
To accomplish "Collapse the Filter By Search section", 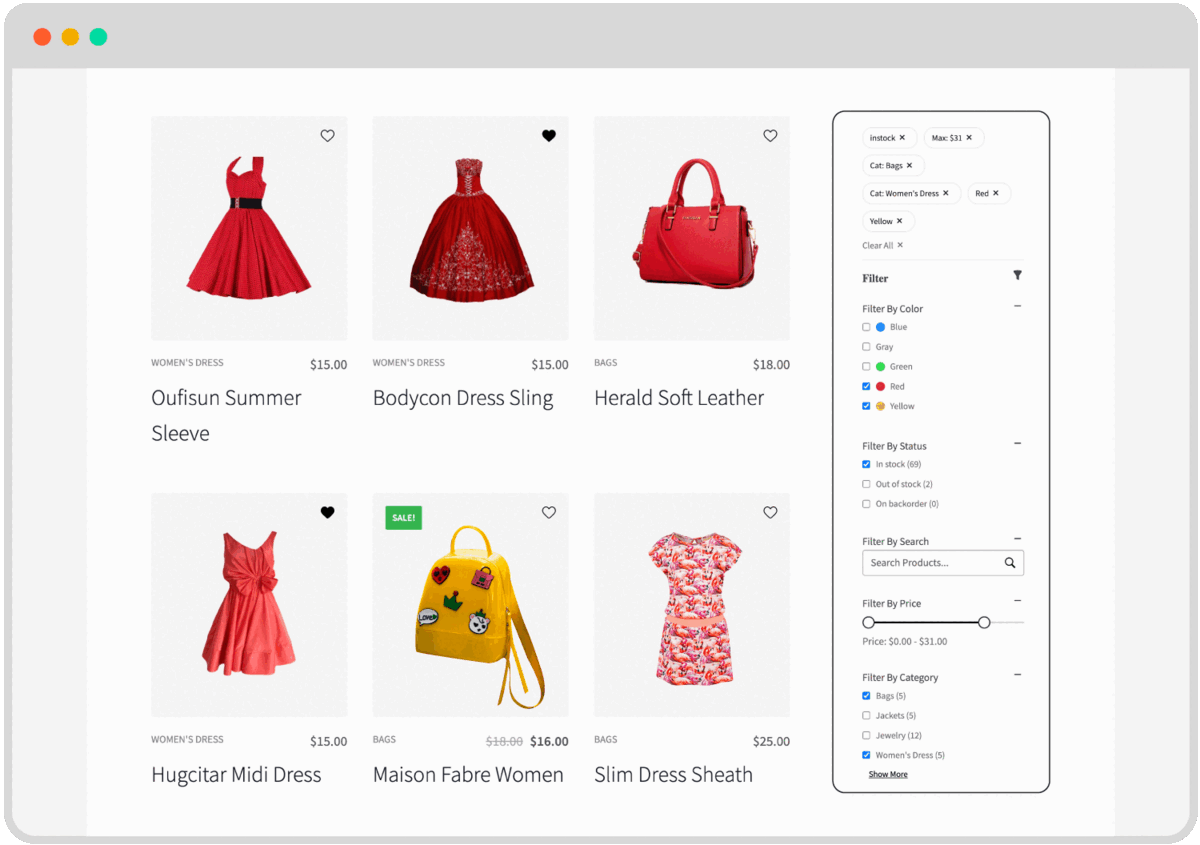I will 1018,538.
